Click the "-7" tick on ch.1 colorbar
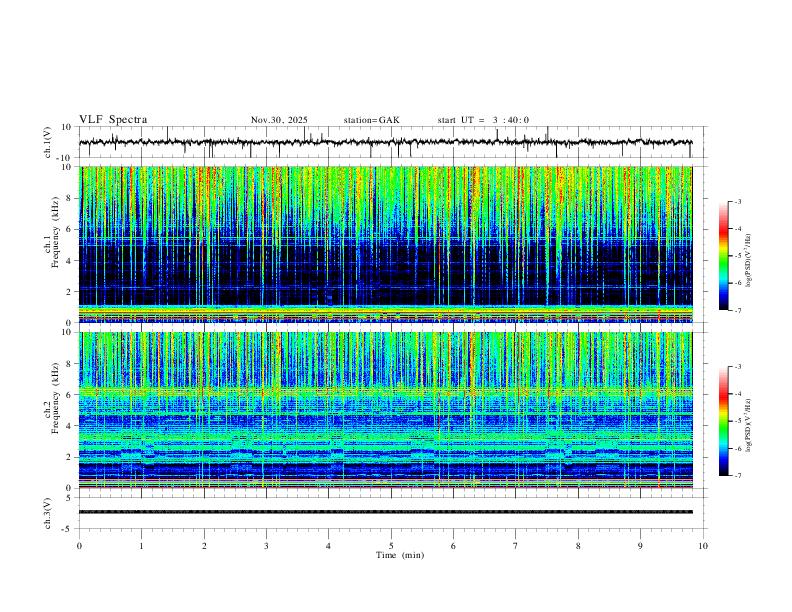 coord(737,311)
